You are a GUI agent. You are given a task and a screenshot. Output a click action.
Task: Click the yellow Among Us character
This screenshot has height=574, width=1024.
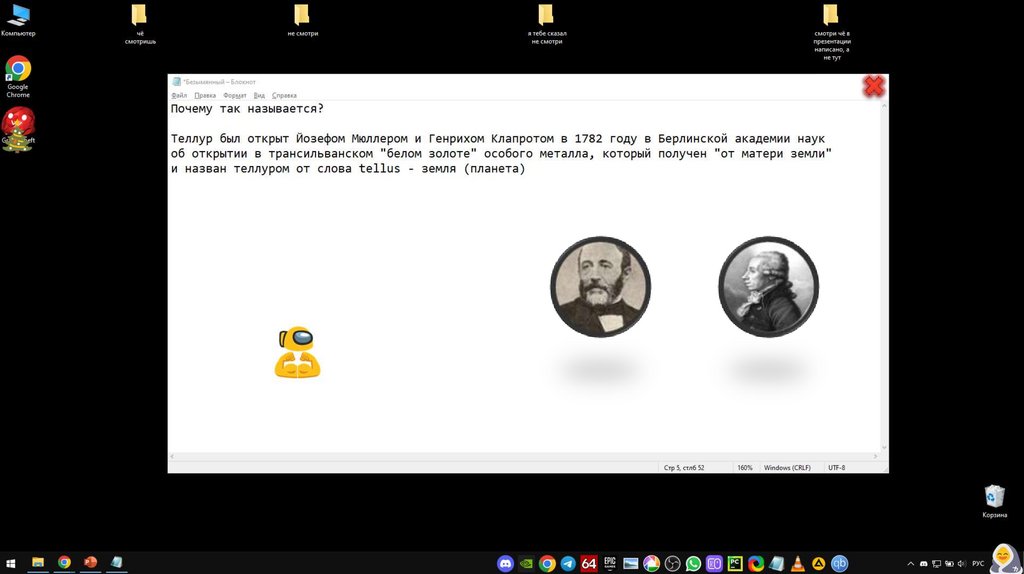point(297,353)
